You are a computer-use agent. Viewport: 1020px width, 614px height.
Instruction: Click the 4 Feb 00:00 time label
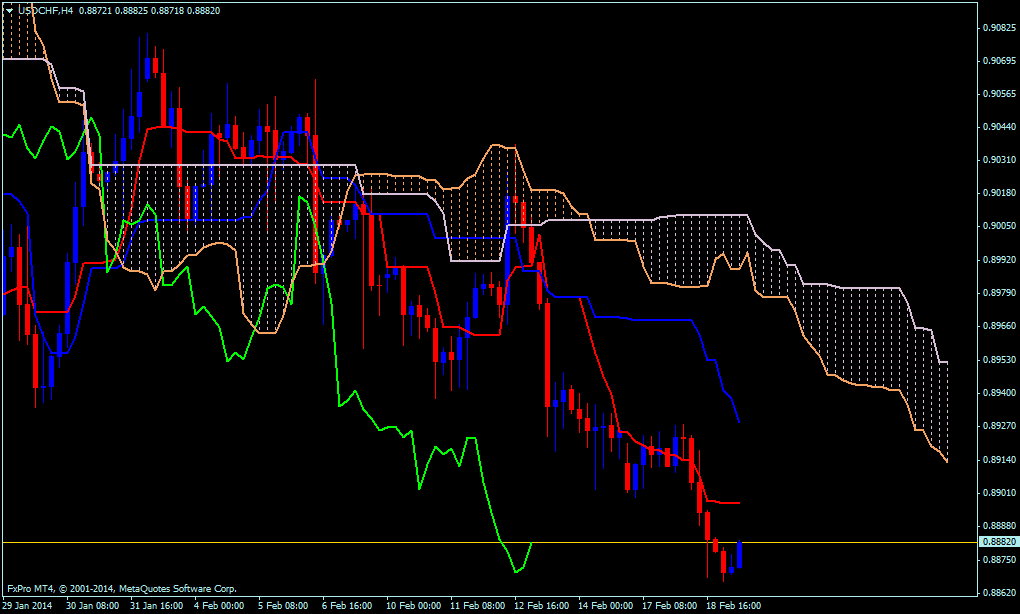point(219,606)
